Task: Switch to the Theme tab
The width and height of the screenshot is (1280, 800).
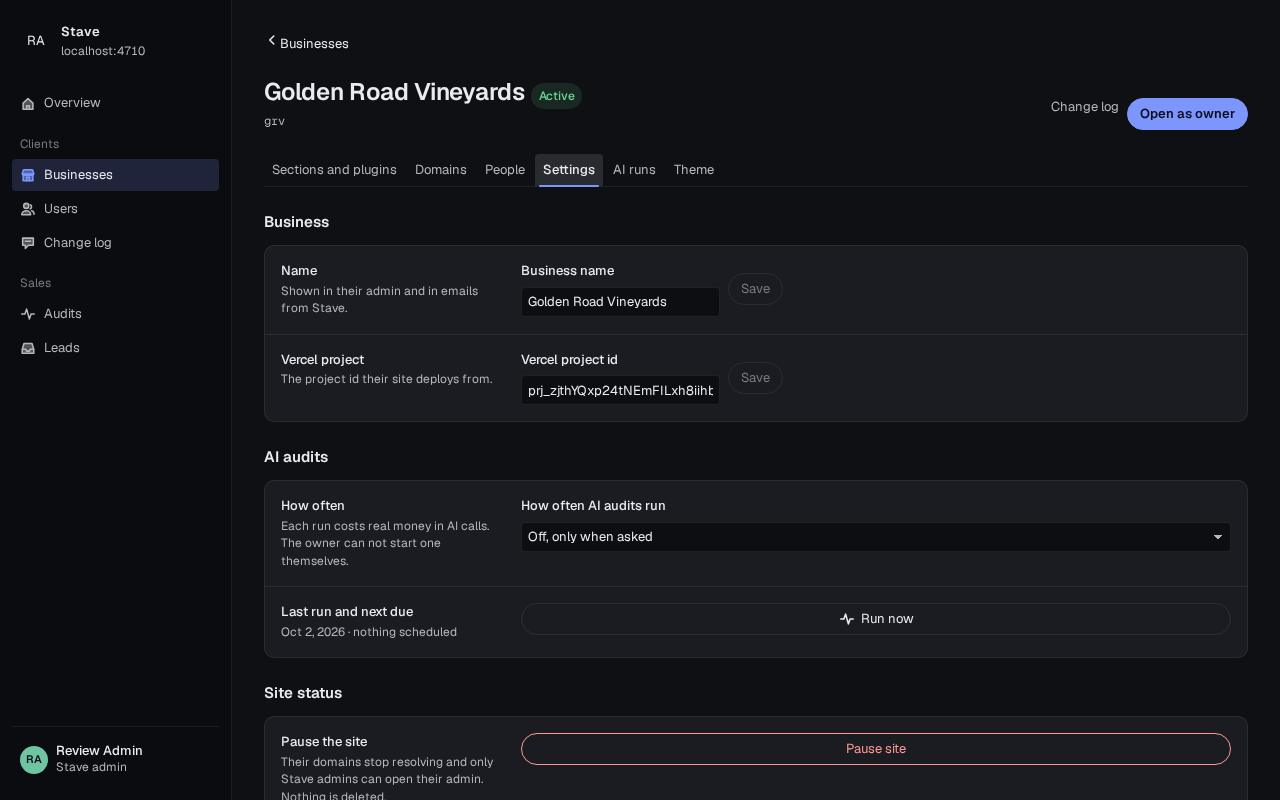Action: [x=694, y=170]
